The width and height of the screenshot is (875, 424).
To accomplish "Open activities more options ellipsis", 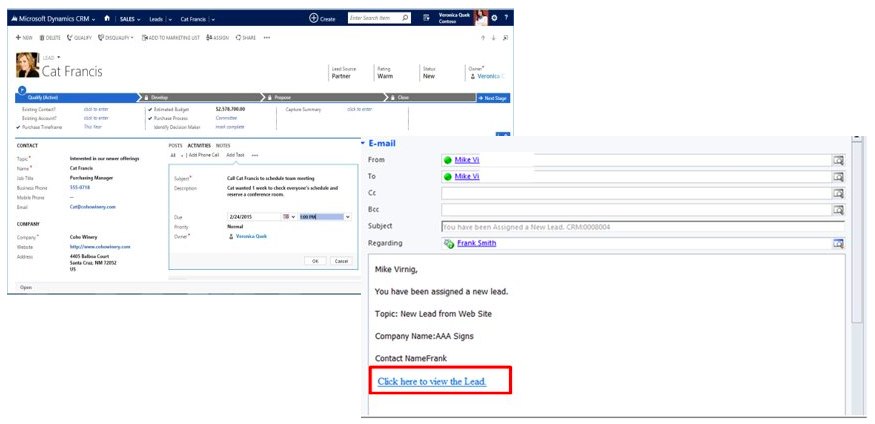I will (x=255, y=155).
